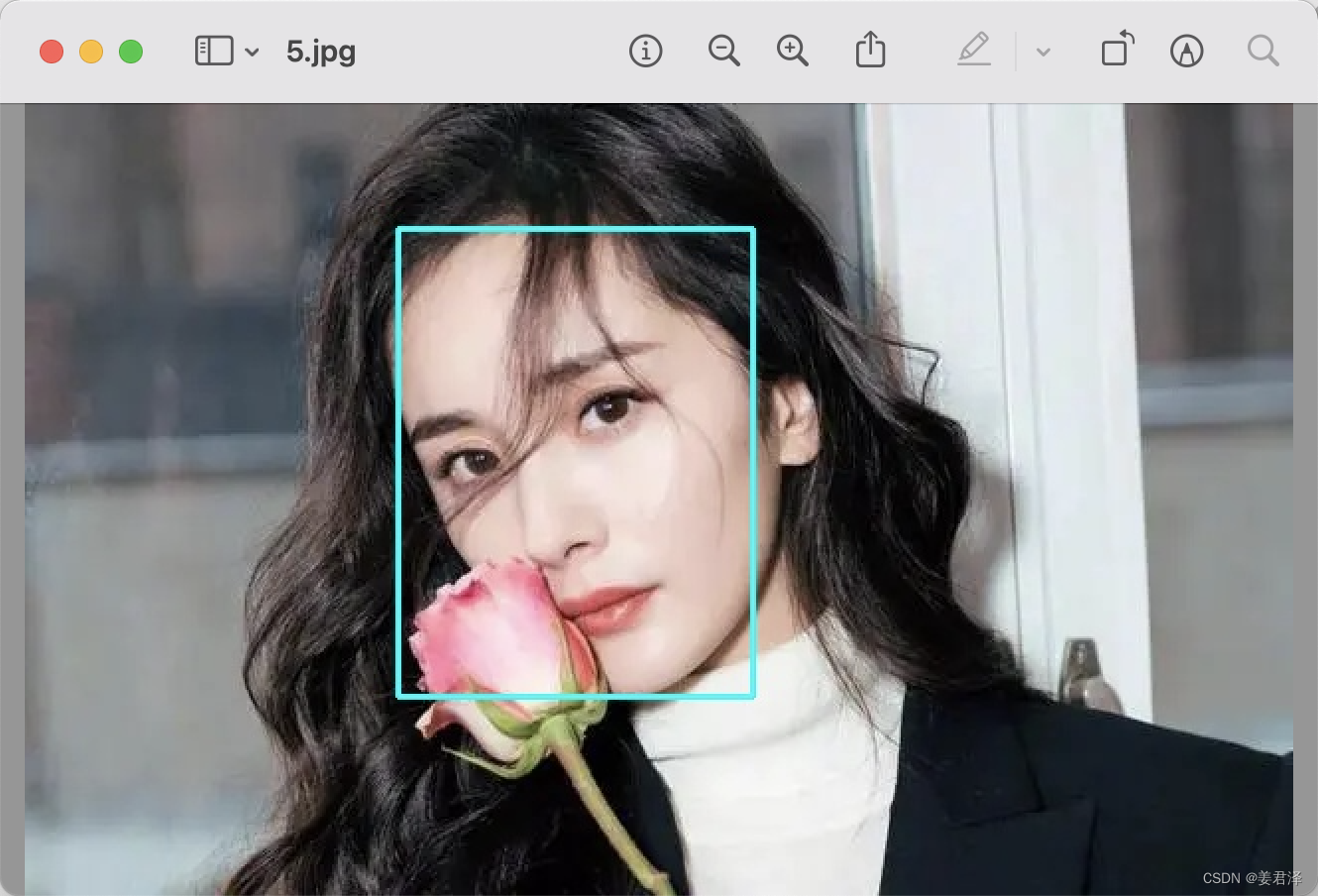Click the displayed portrait photo
The image size is (1318, 896).
[x=659, y=500]
